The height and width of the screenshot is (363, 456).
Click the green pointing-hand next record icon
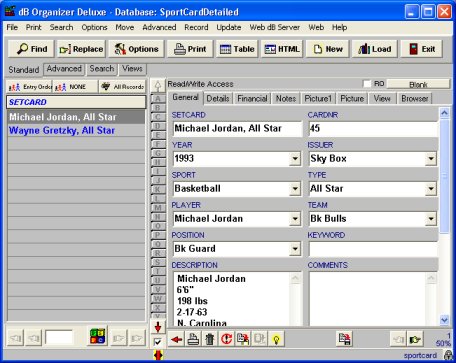click(x=415, y=339)
